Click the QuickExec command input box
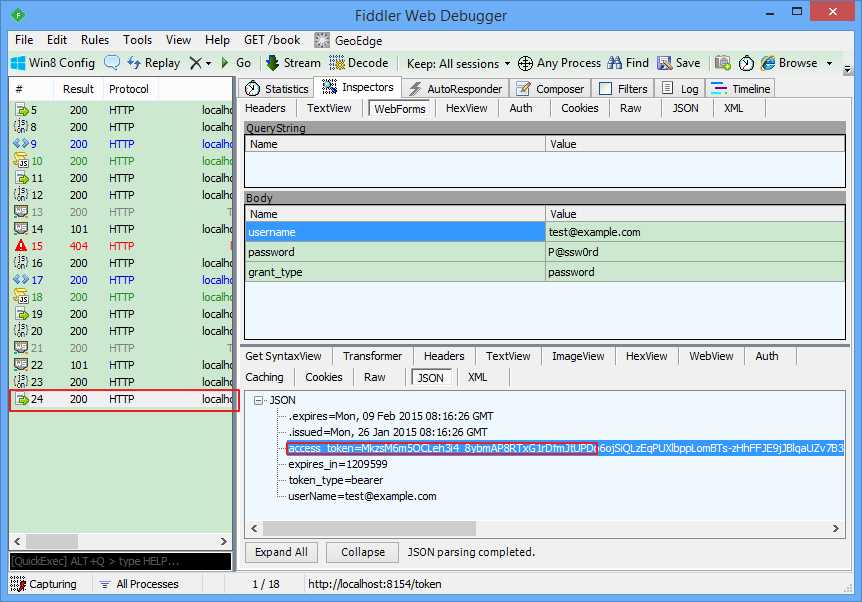862x602 pixels. pos(120,561)
